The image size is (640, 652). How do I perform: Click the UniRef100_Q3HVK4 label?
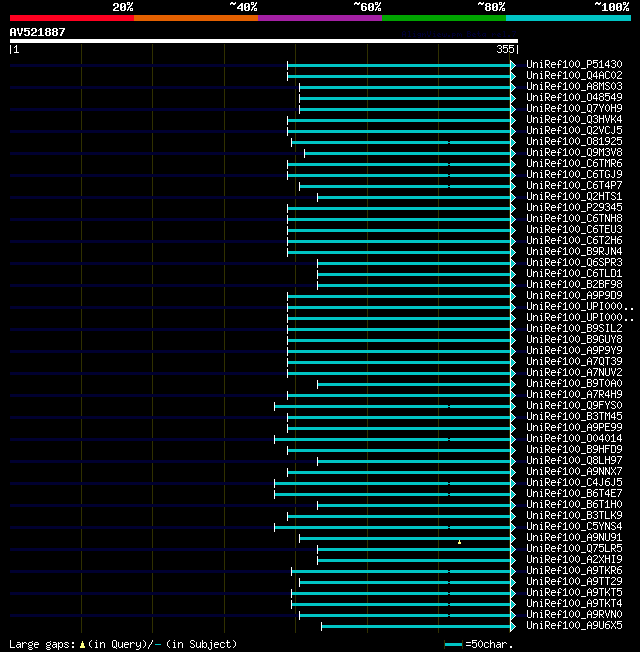click(x=574, y=119)
